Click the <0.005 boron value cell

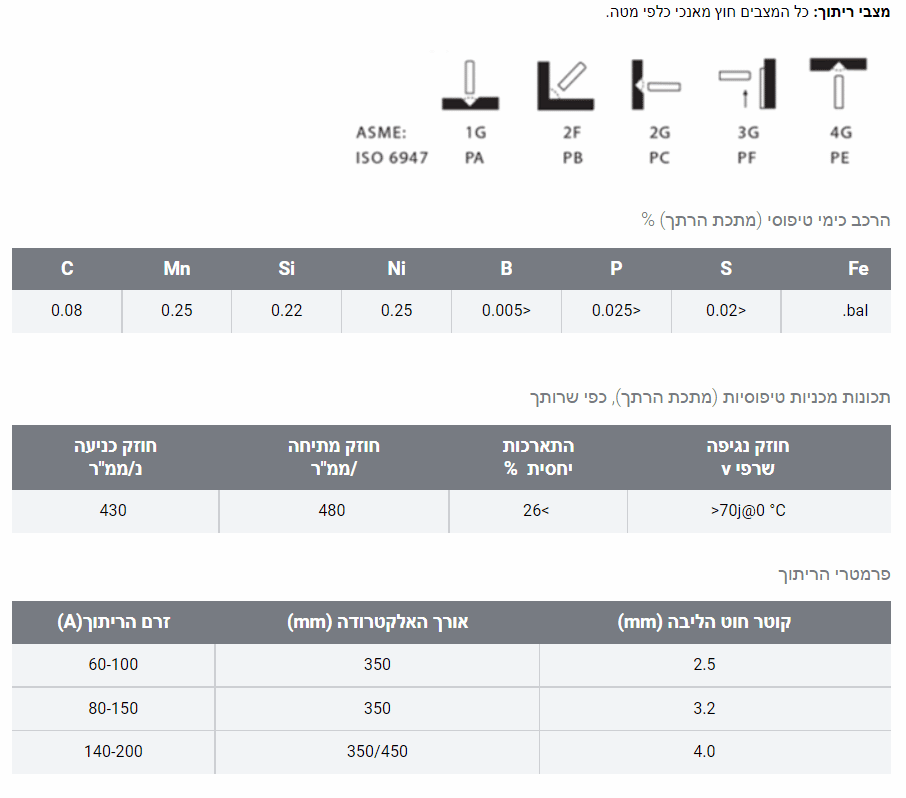(507, 311)
